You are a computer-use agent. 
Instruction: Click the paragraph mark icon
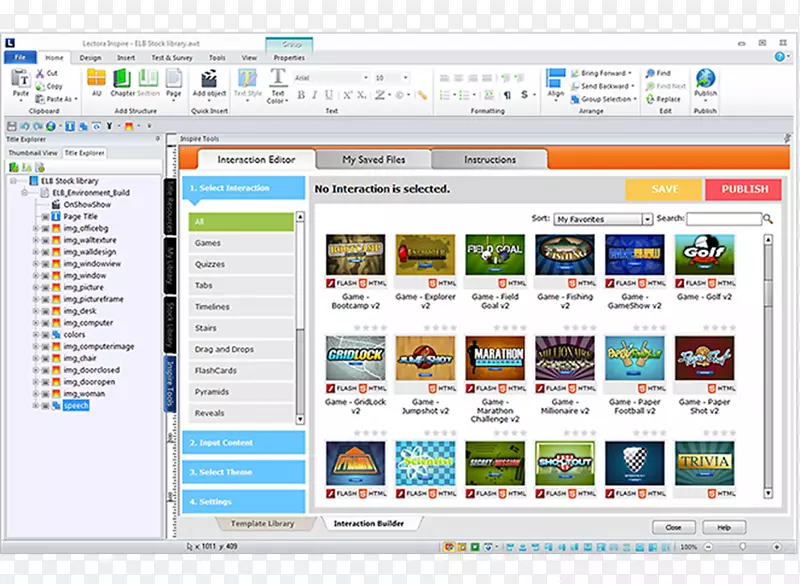coord(507,95)
